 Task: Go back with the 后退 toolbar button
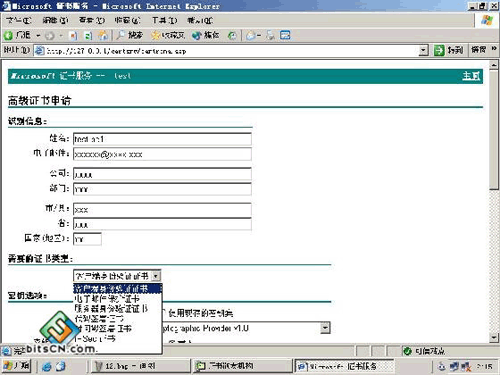click(18, 35)
